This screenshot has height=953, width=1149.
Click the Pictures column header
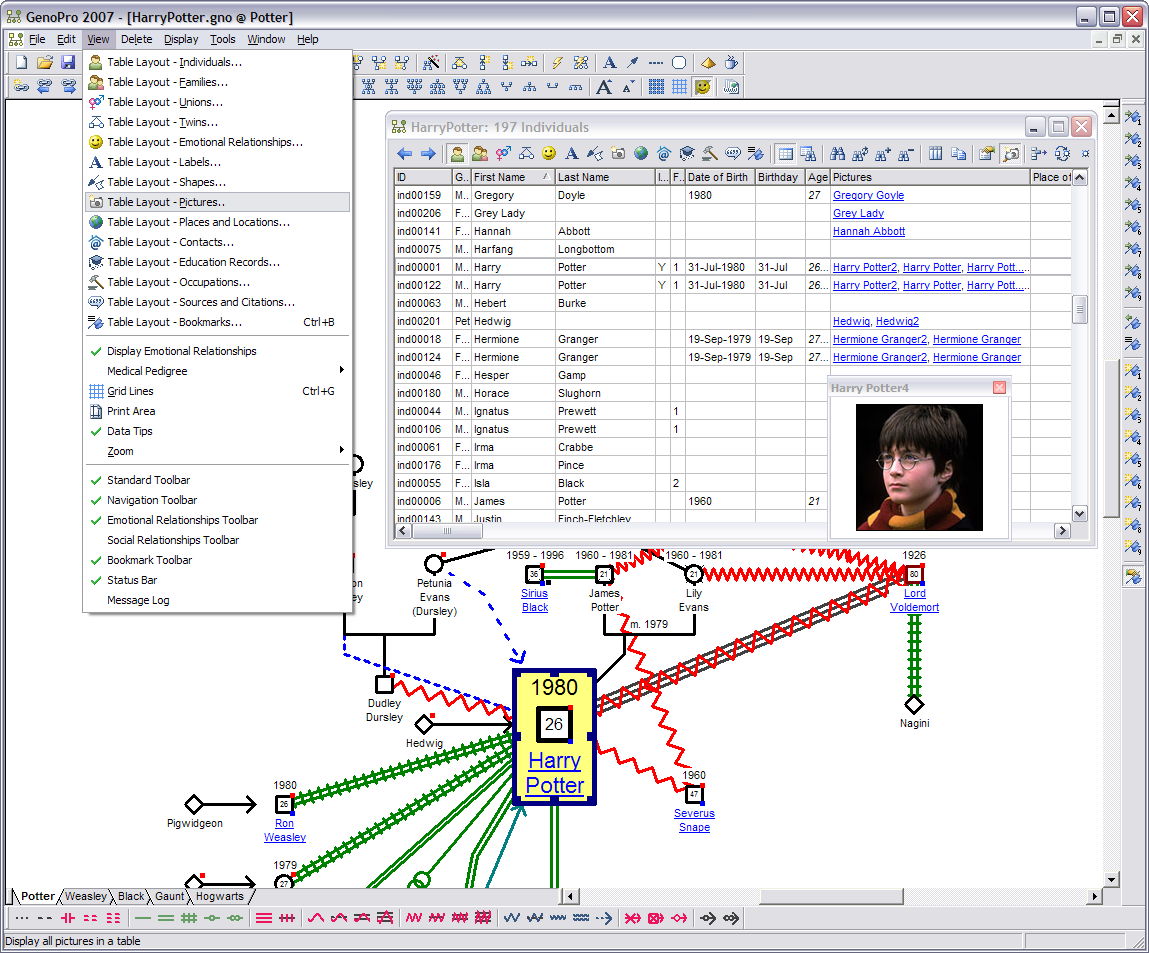[x=929, y=177]
